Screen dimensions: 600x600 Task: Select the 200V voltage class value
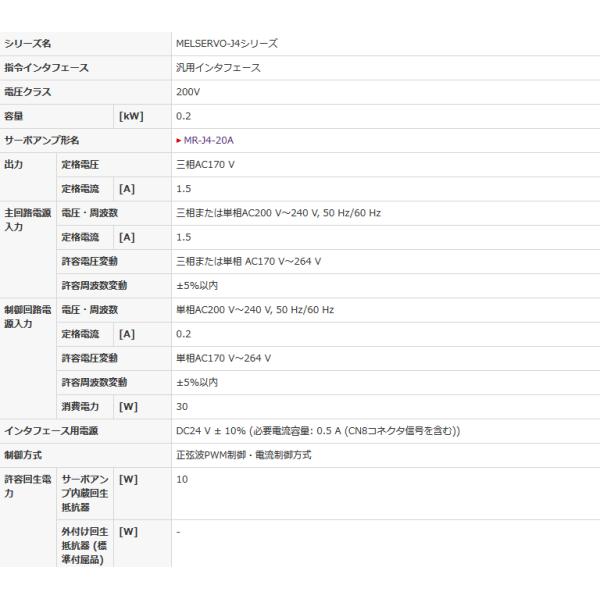(x=187, y=92)
